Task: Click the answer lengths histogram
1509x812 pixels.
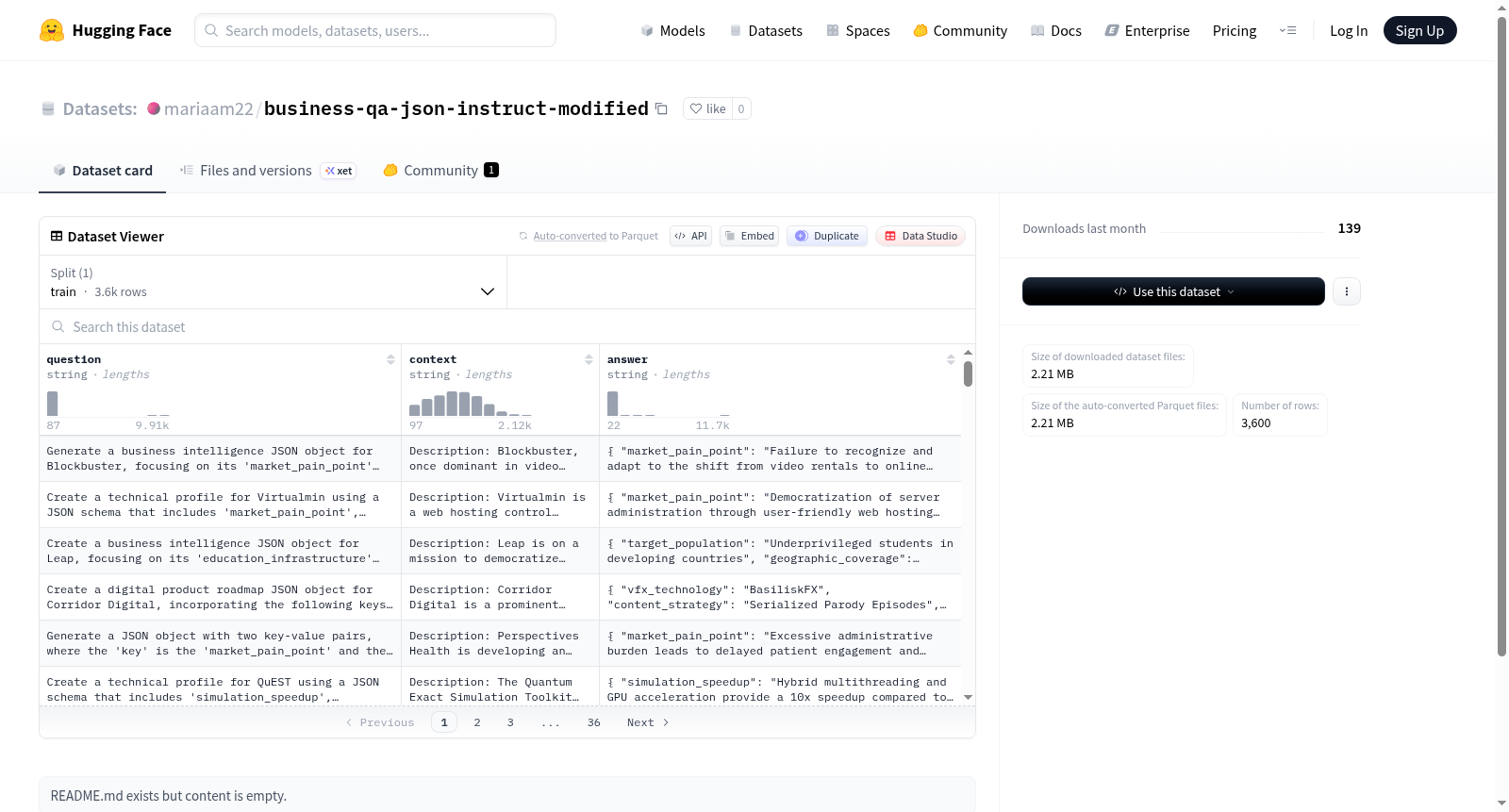Action: pos(669,404)
